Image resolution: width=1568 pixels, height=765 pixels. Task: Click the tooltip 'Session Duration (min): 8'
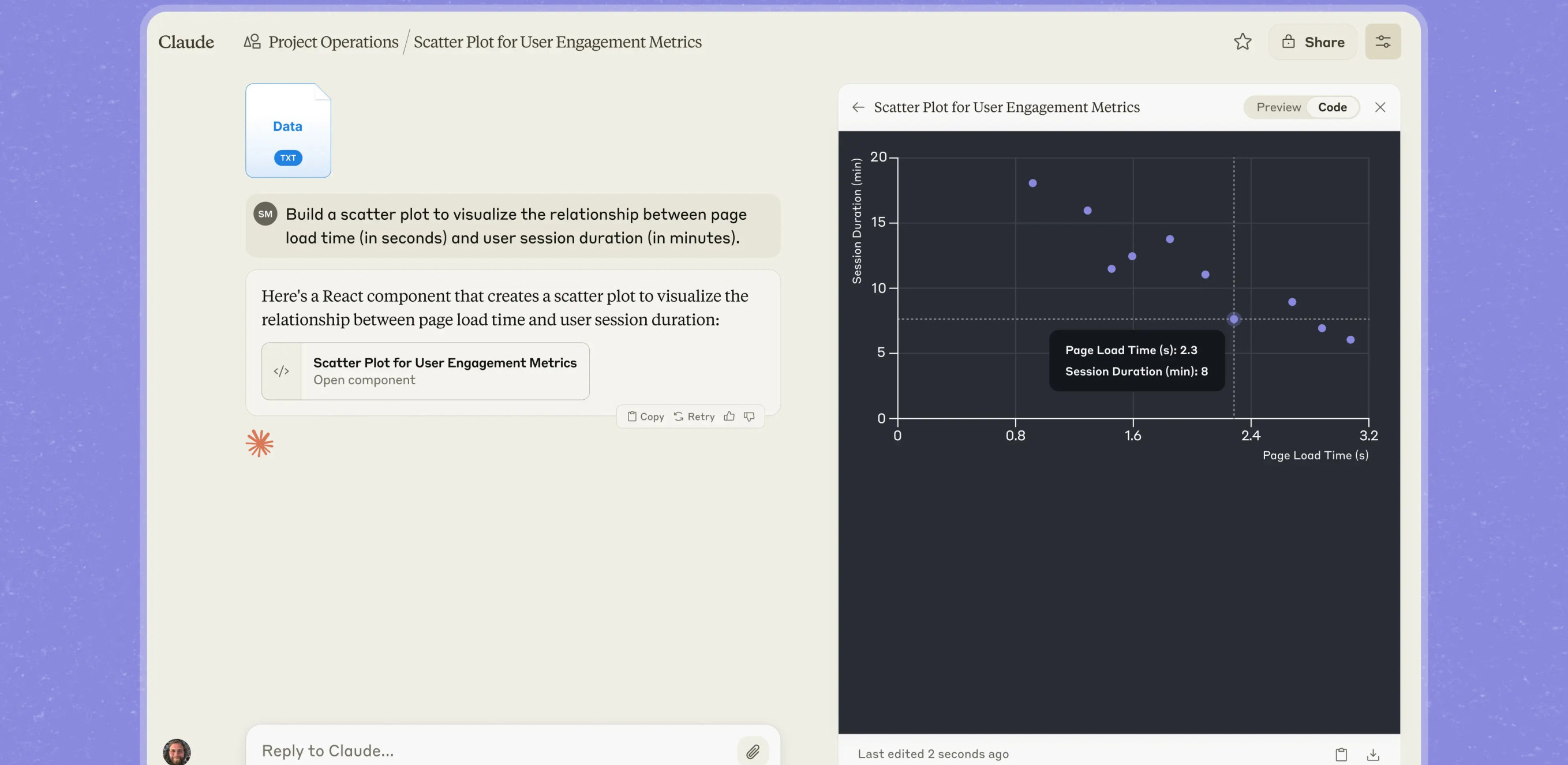click(x=1136, y=371)
